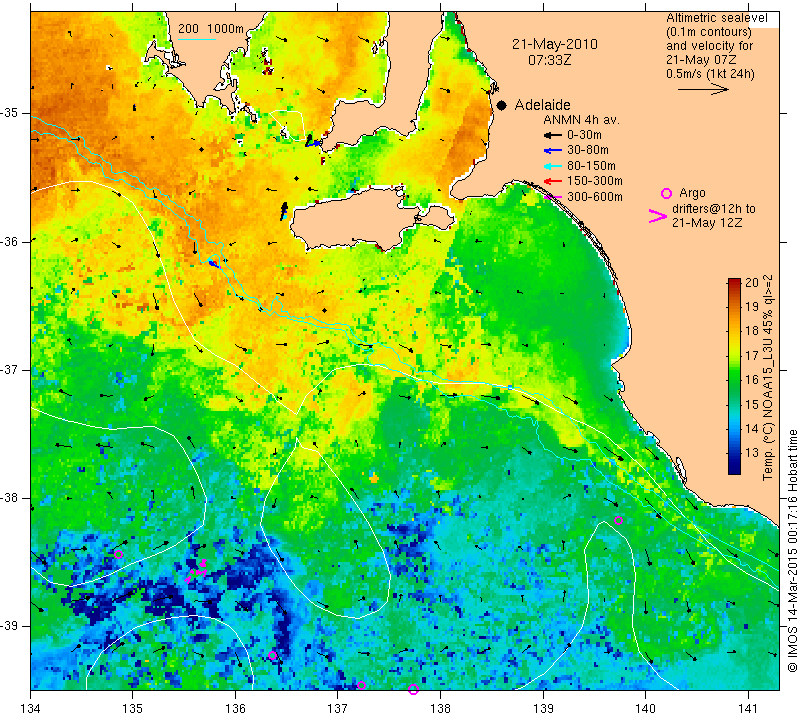
Task: Click the ANMN mooring marker west of Kangaroo Island
Action: 284,211
